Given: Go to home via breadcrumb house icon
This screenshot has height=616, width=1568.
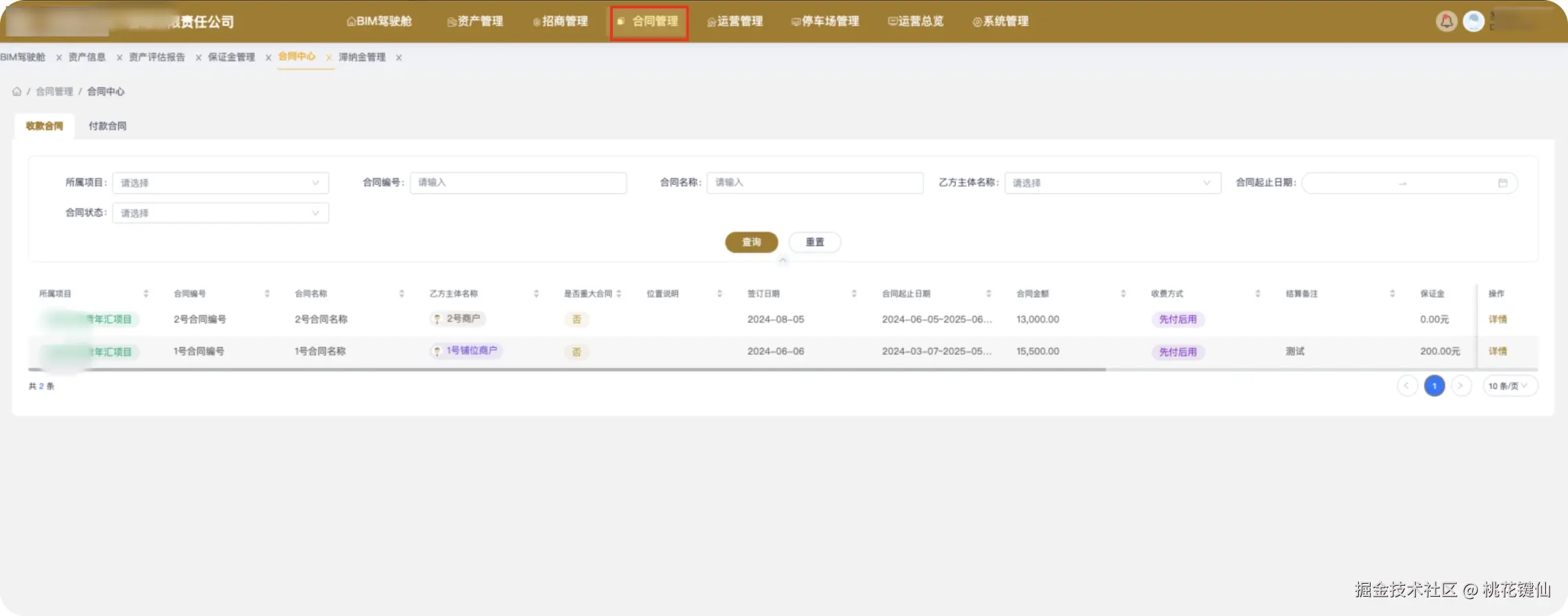Looking at the screenshot, I should [17, 91].
